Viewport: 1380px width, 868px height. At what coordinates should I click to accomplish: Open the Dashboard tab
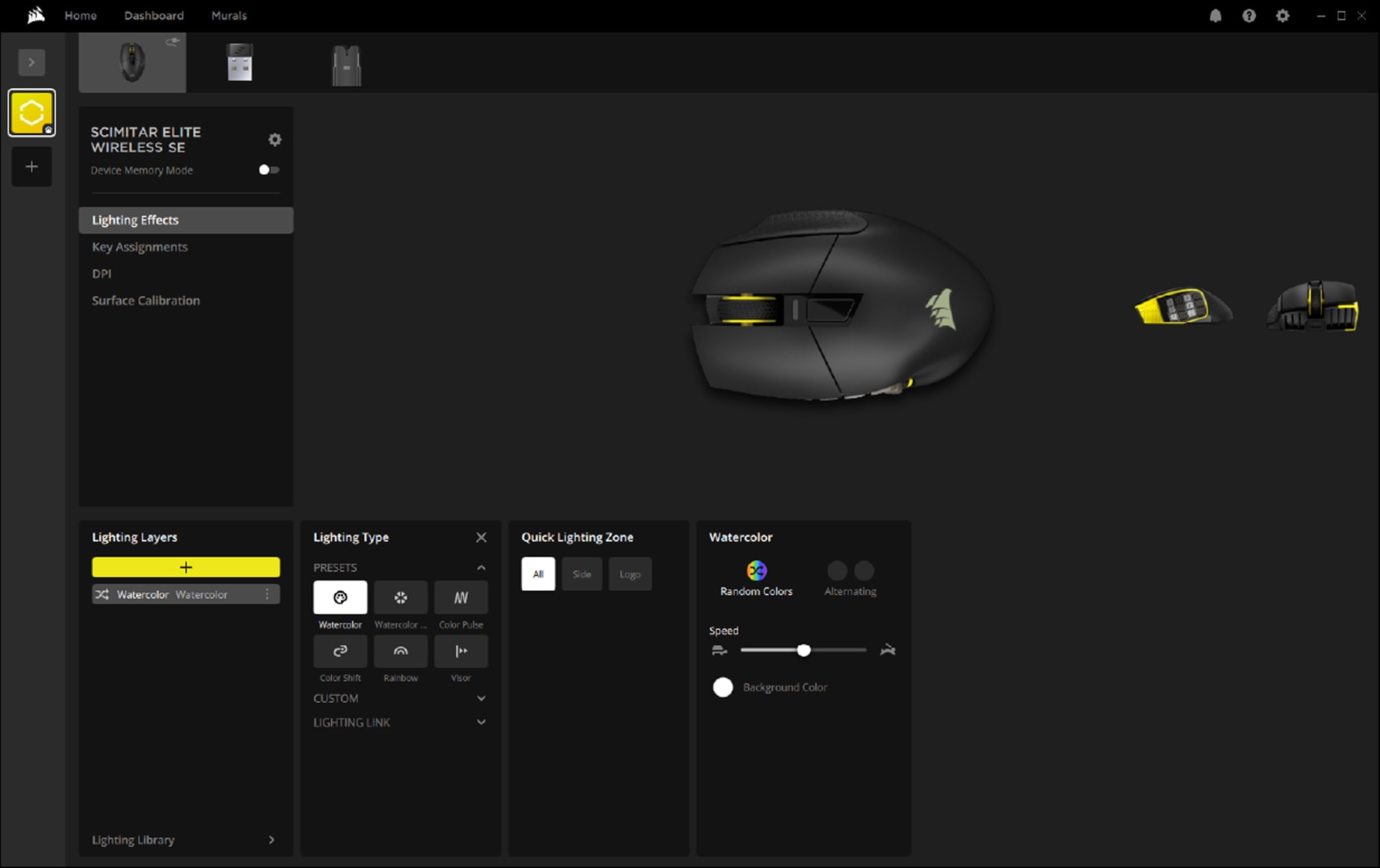coord(154,16)
